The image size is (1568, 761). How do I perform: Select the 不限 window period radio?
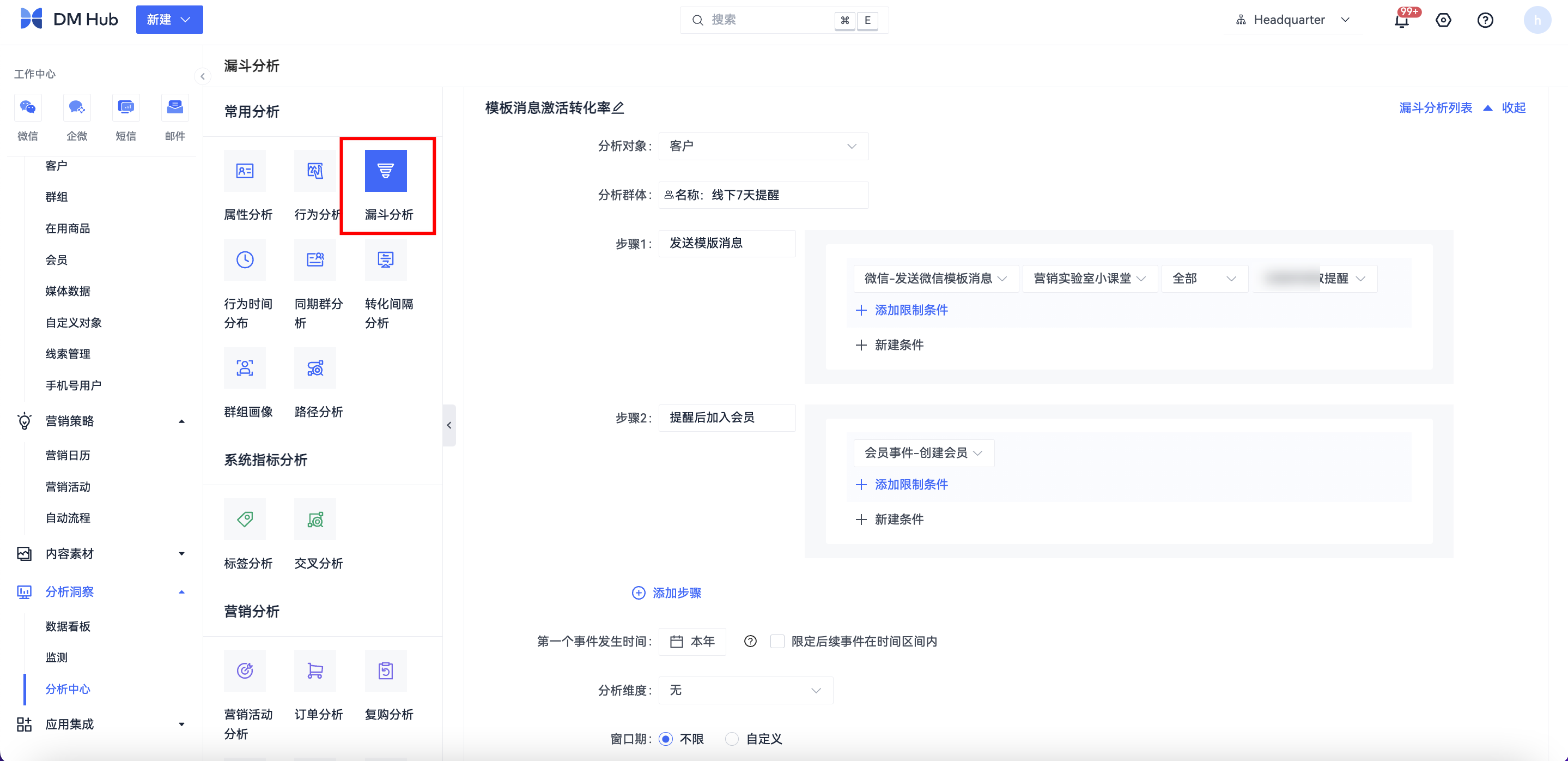pos(666,739)
